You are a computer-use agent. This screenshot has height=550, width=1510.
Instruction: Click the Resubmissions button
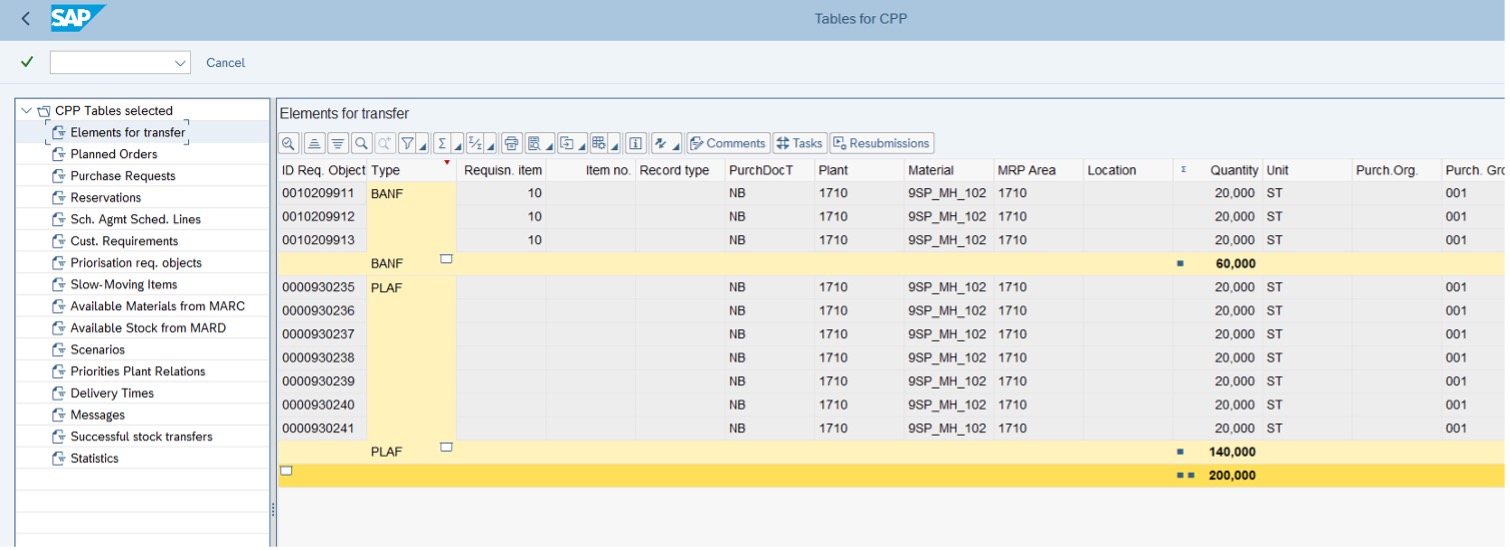pos(881,143)
